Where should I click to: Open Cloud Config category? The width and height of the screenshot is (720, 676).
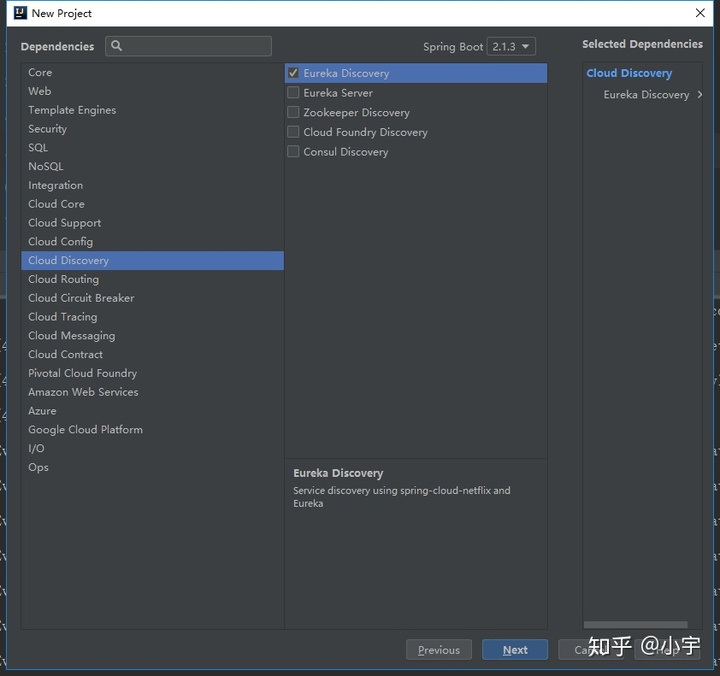152,242
